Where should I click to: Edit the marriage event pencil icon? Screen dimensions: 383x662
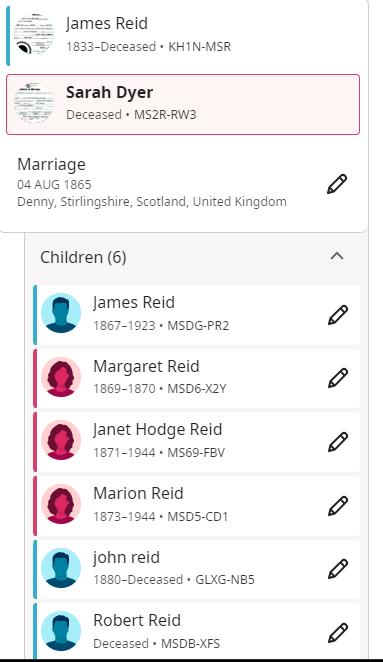point(337,184)
